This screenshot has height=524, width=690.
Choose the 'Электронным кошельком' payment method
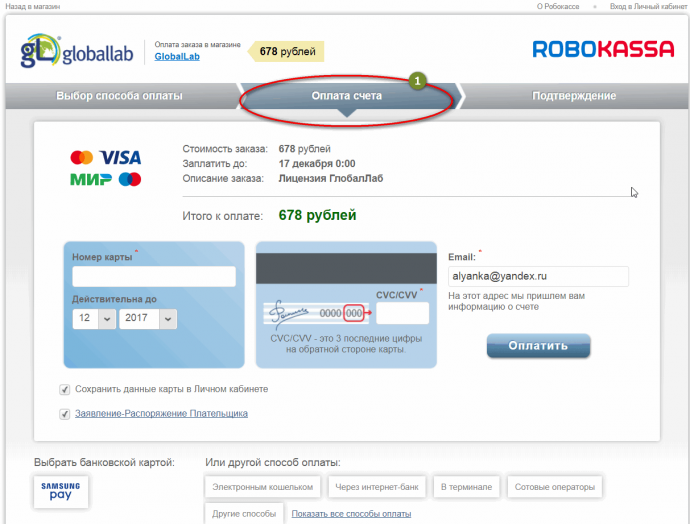(x=263, y=487)
